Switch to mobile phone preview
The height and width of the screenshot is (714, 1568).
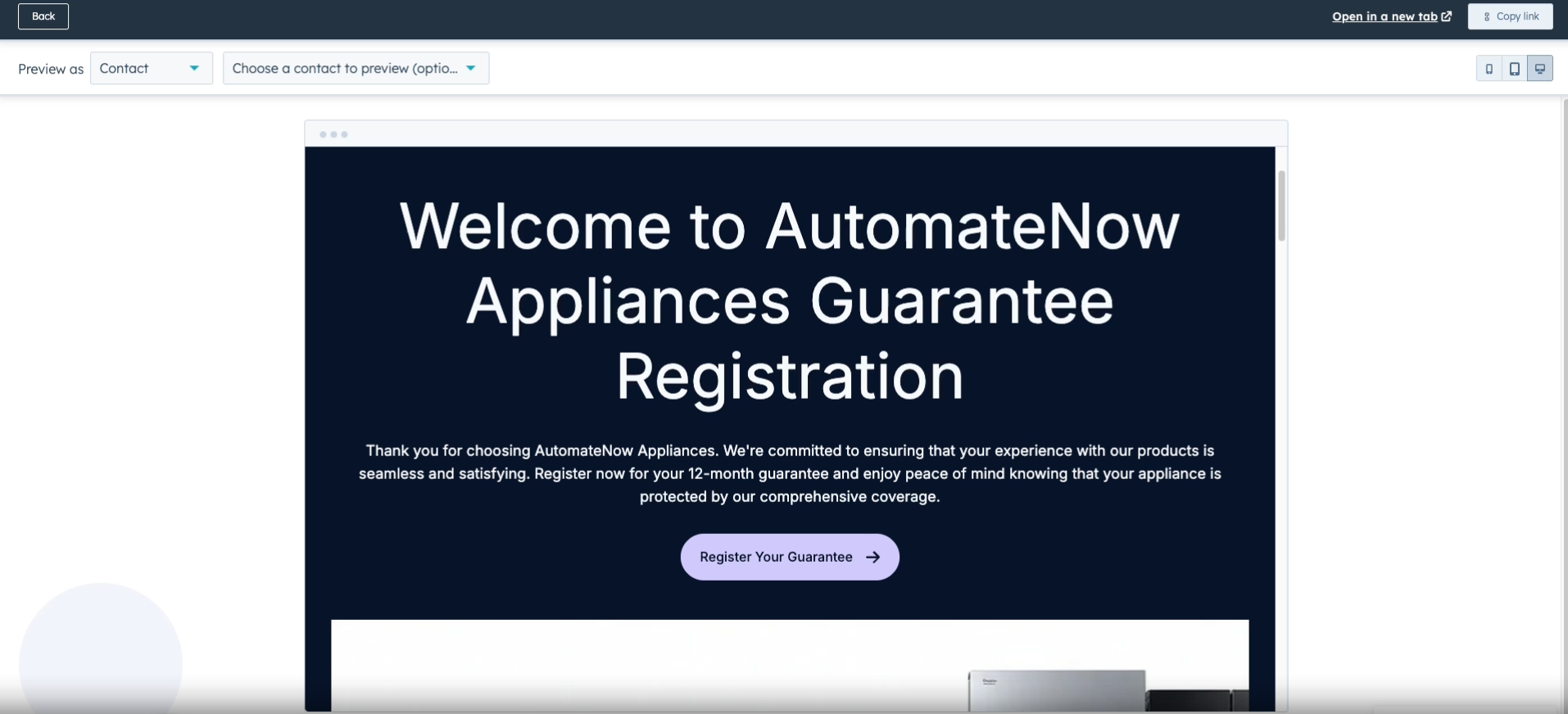coord(1489,69)
